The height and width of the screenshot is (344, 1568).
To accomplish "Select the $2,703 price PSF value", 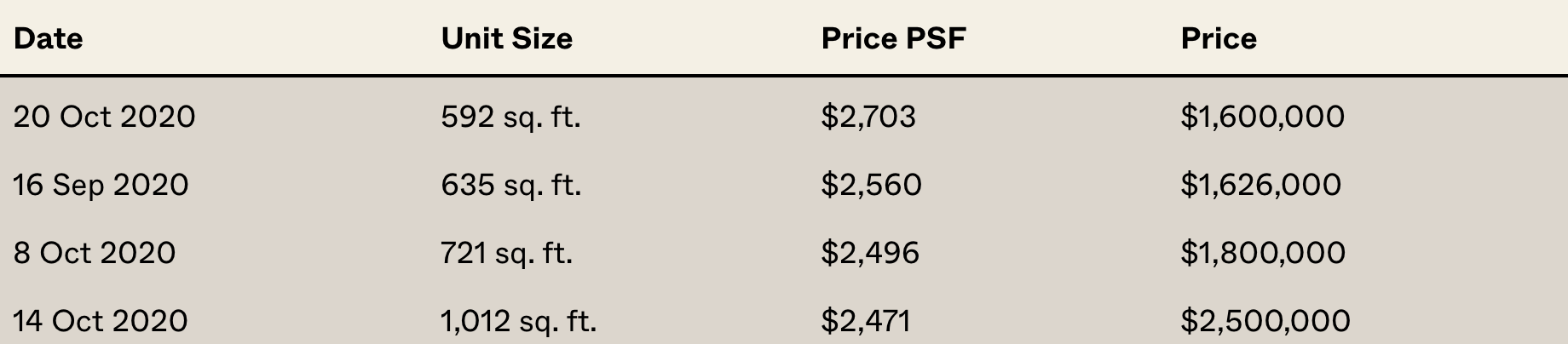I will (x=868, y=117).
